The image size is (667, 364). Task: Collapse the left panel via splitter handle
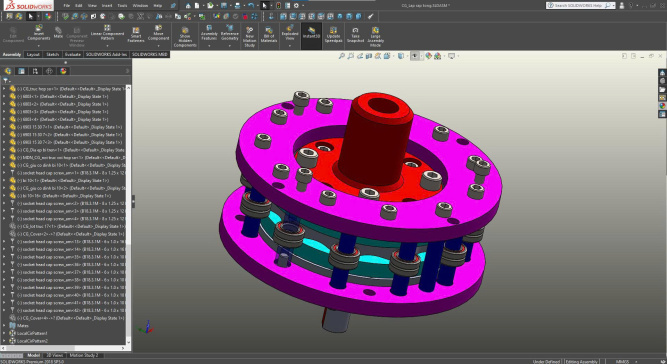tap(133, 201)
